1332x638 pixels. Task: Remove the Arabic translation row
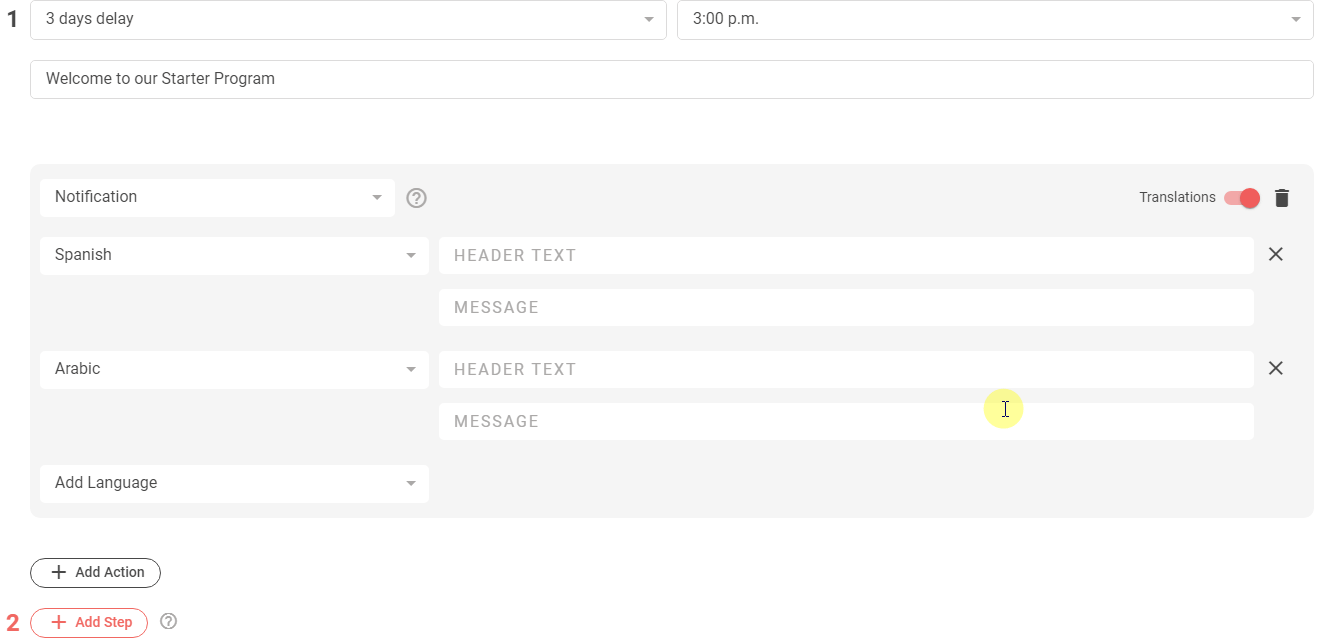1275,369
